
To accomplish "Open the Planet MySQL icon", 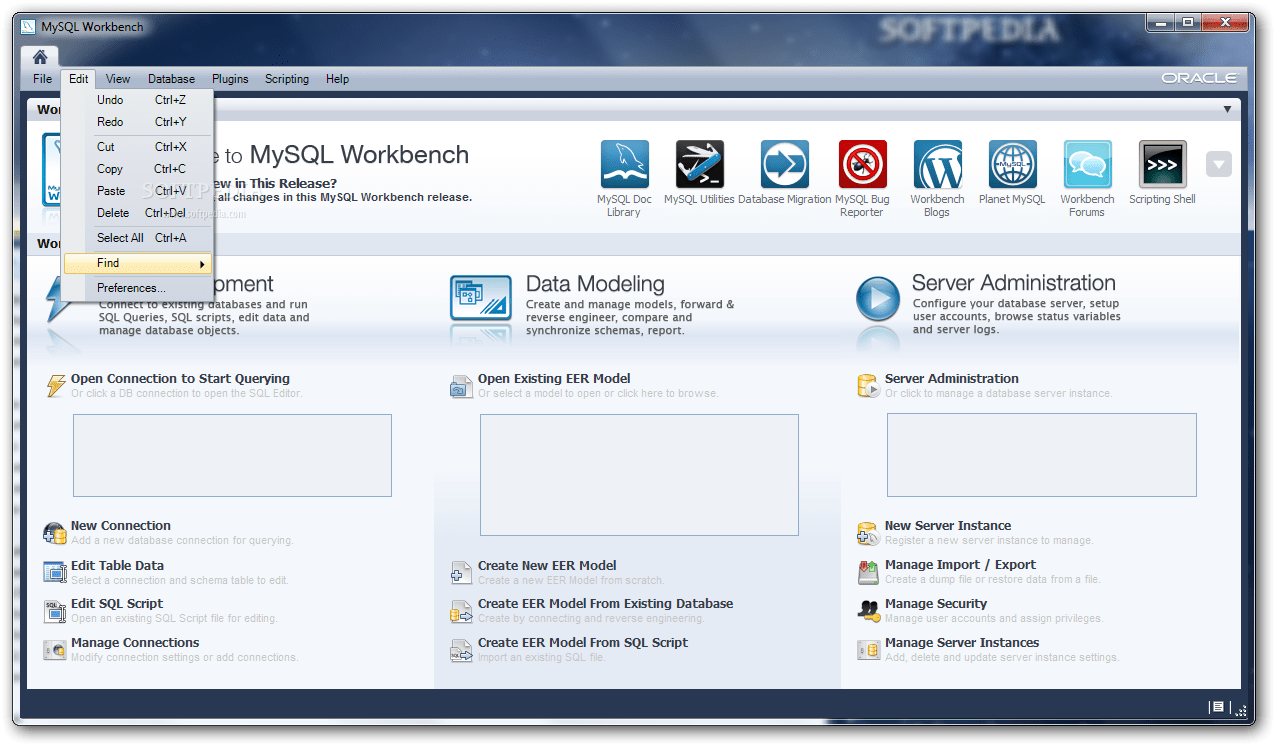I will point(1012,164).
